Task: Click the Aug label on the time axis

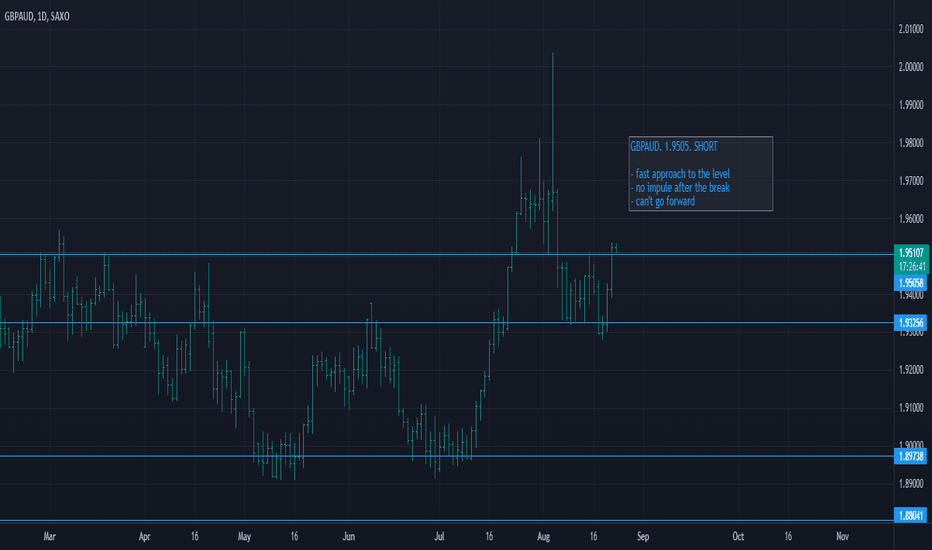Action: (543, 536)
